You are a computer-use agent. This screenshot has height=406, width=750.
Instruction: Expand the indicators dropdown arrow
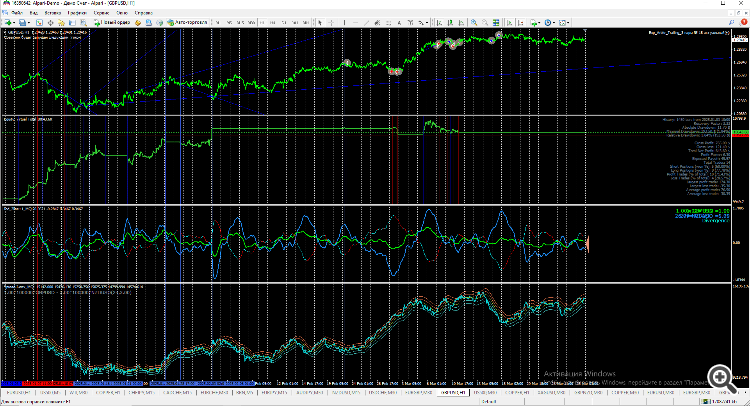[x=540, y=22]
